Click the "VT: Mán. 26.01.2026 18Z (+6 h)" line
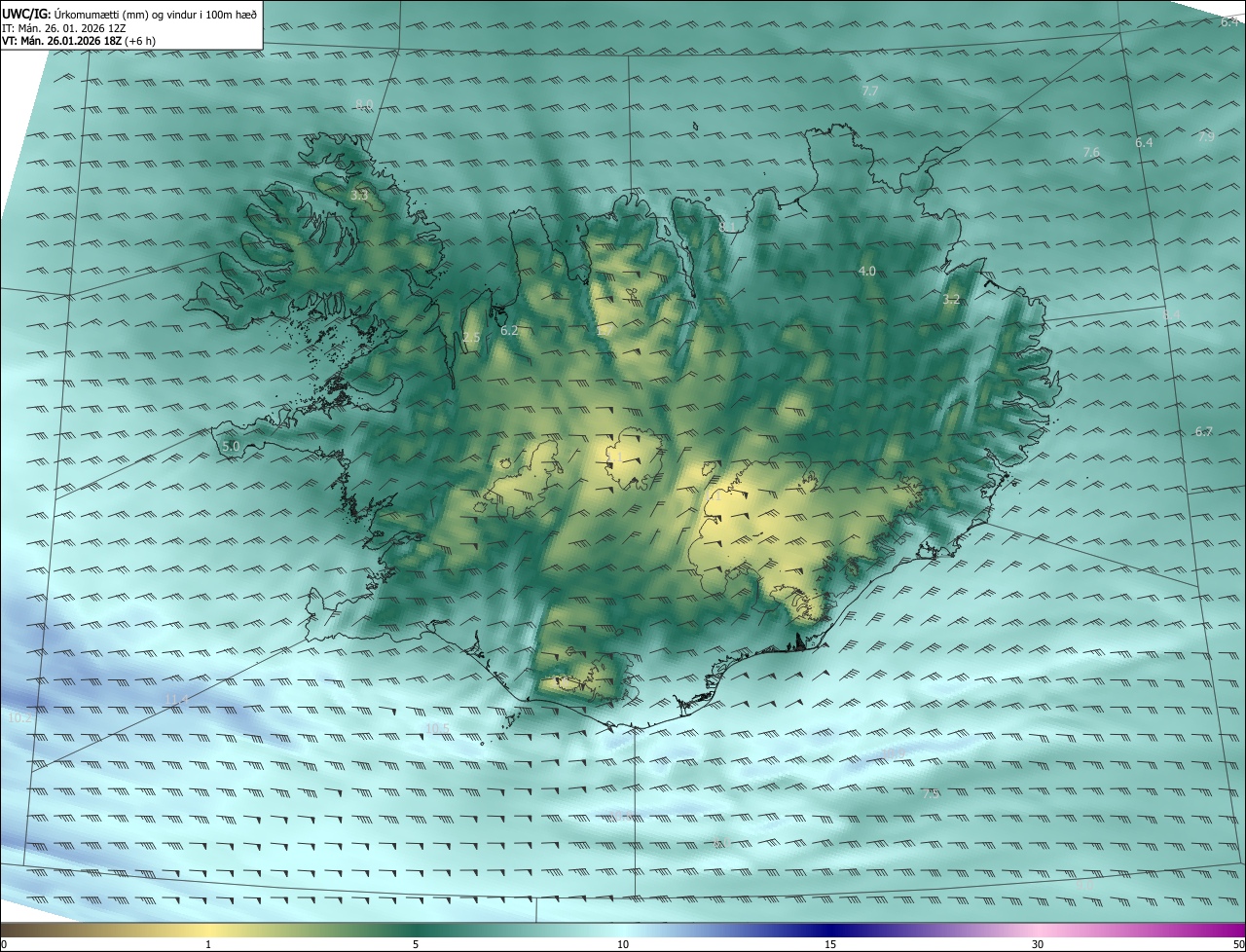 coord(78,41)
